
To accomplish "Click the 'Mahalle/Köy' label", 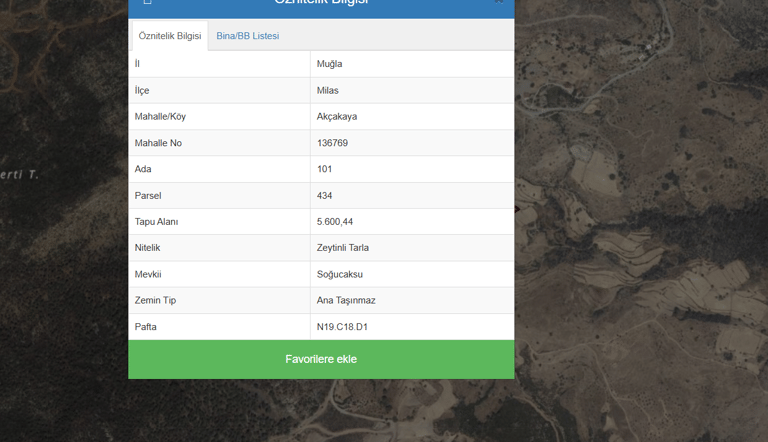I will (x=160, y=117).
